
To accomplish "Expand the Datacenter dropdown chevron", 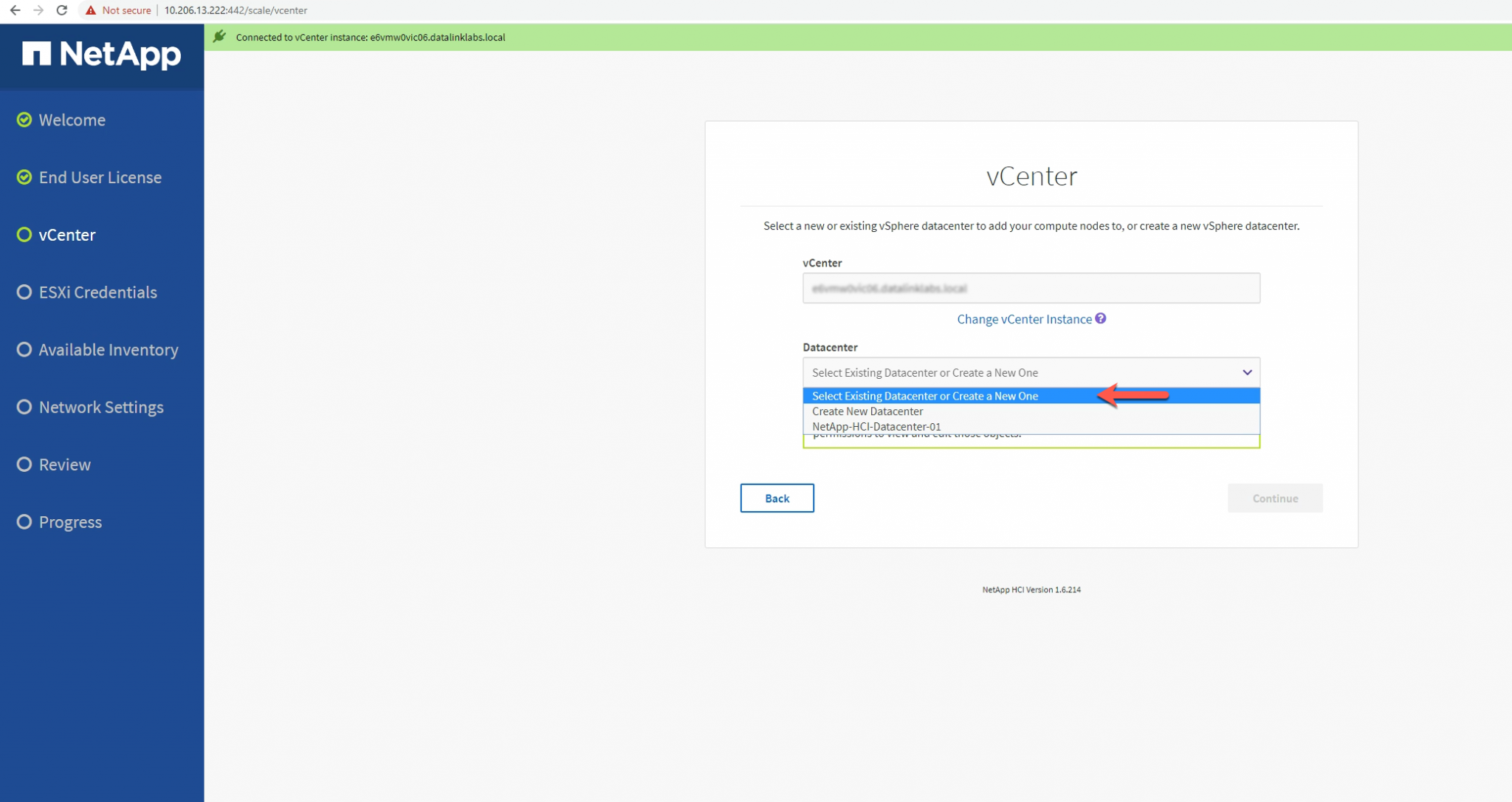I will click(x=1247, y=372).
